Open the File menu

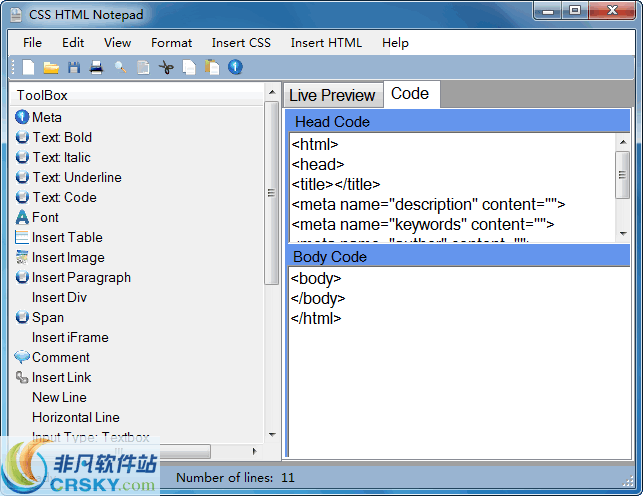tap(32, 43)
